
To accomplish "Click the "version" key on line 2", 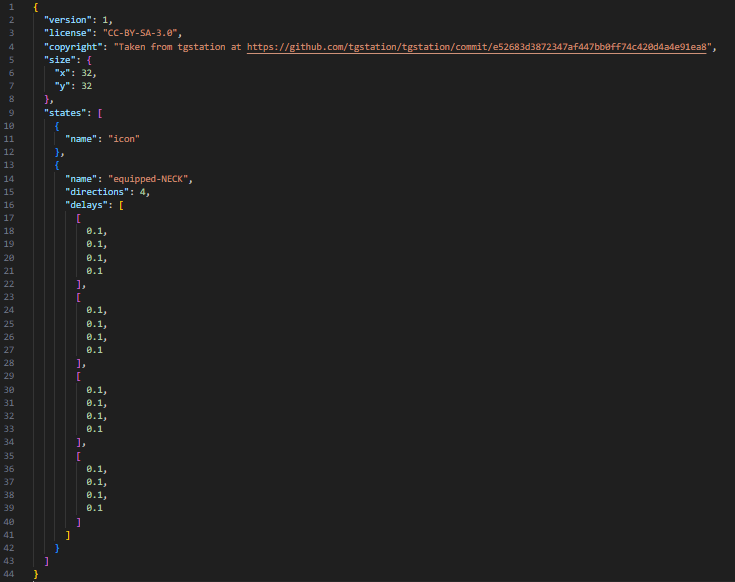I will tap(68, 20).
